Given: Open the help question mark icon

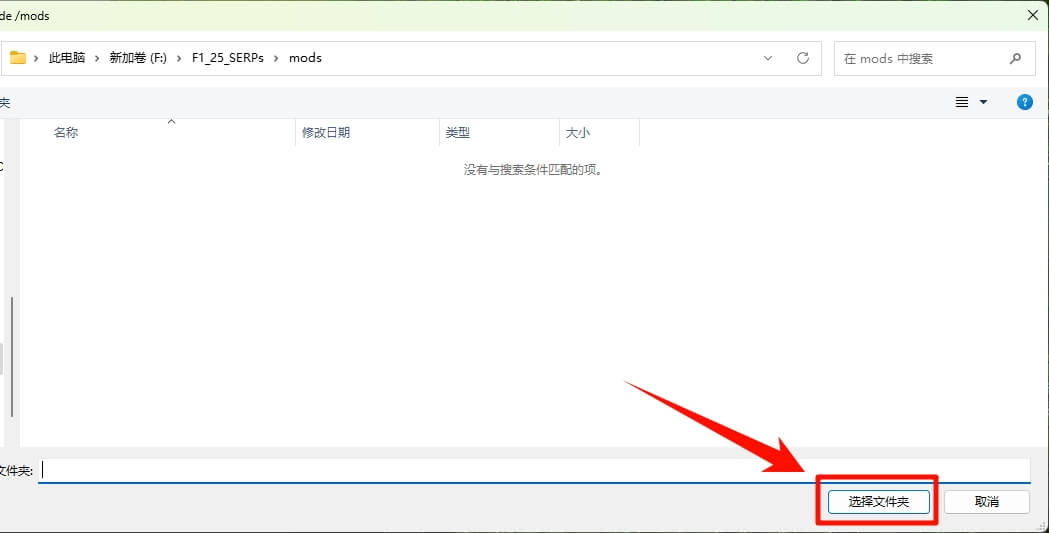Looking at the screenshot, I should coord(1024,102).
